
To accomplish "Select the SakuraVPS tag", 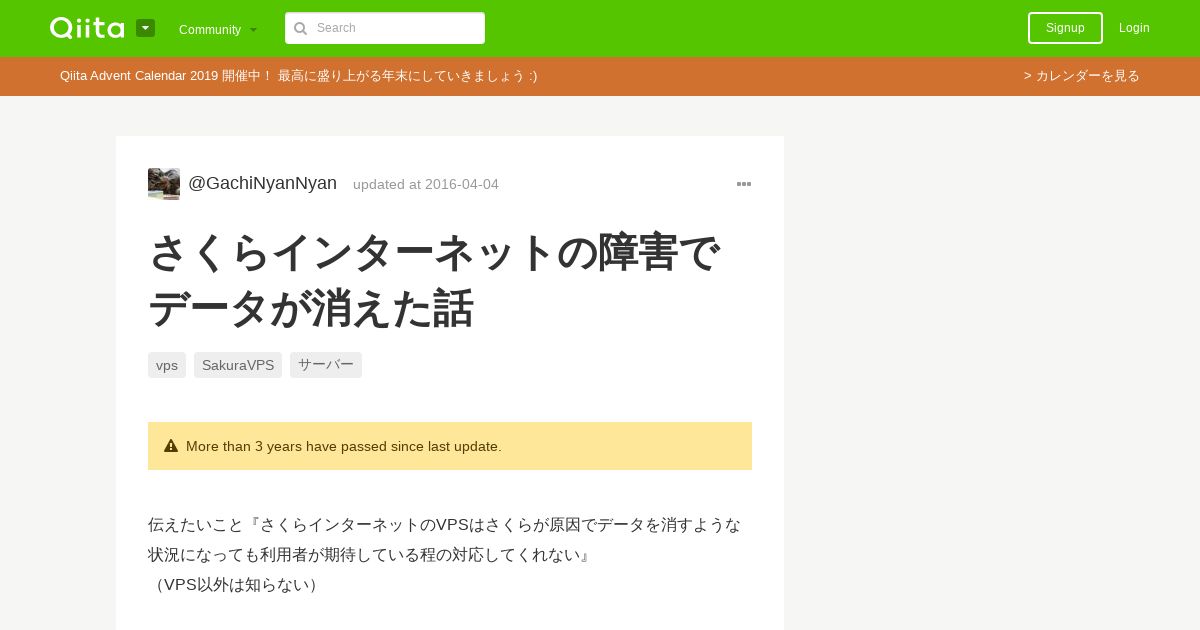I will [238, 365].
